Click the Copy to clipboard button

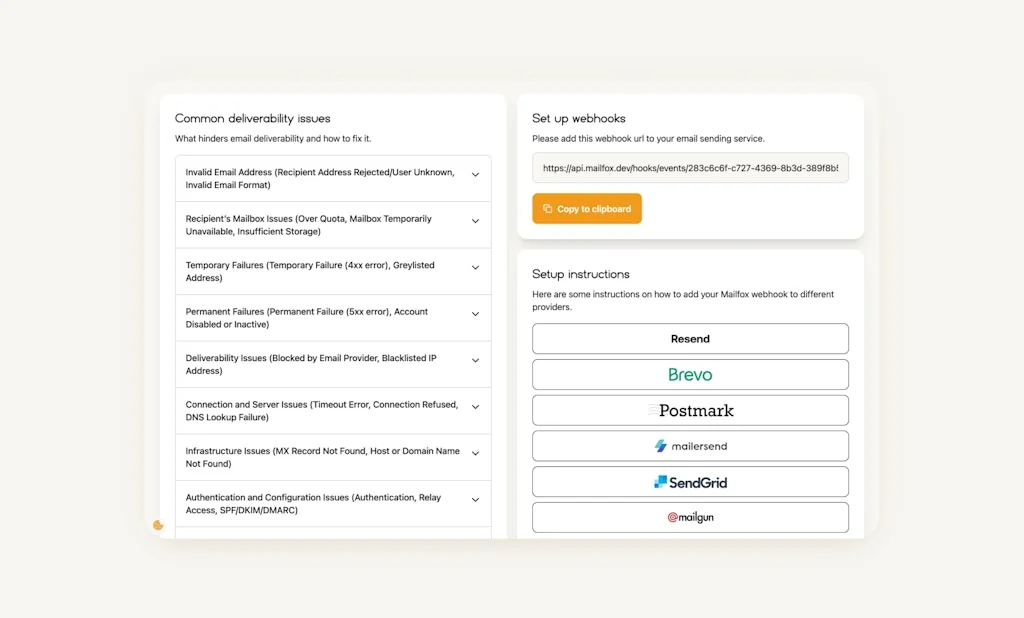(586, 208)
